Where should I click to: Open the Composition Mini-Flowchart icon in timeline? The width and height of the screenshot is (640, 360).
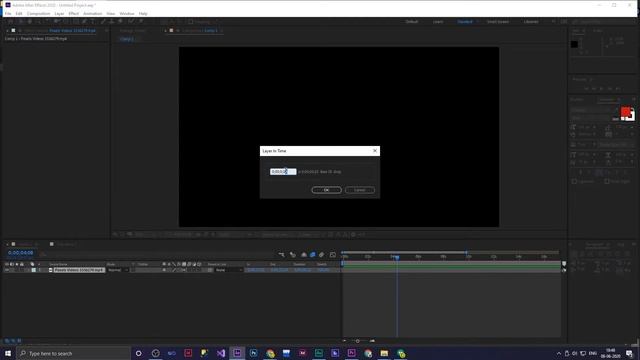point(282,255)
